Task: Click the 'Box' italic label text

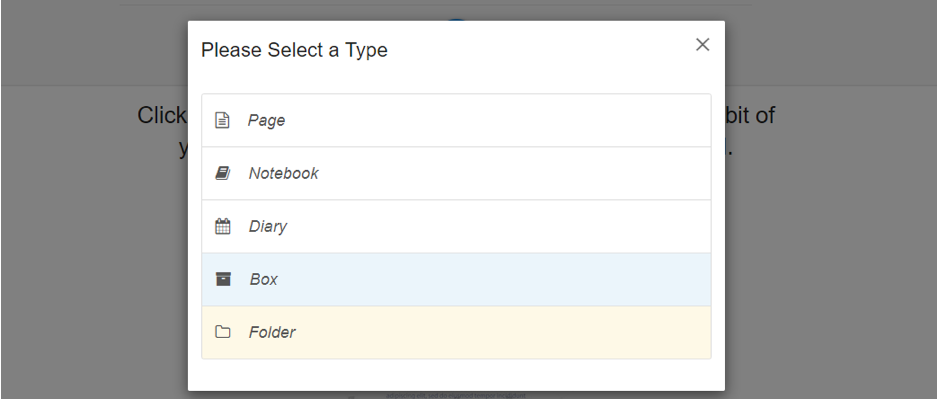Action: click(x=264, y=280)
